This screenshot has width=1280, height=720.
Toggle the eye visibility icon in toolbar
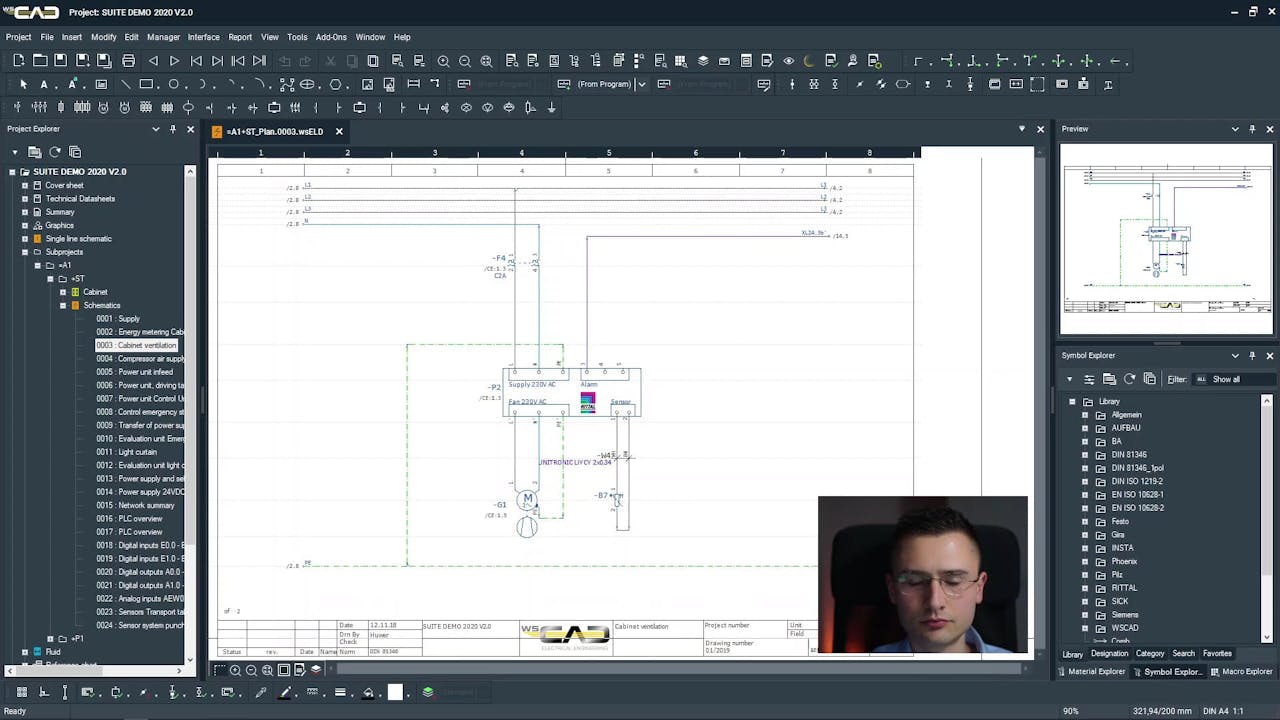pos(788,61)
